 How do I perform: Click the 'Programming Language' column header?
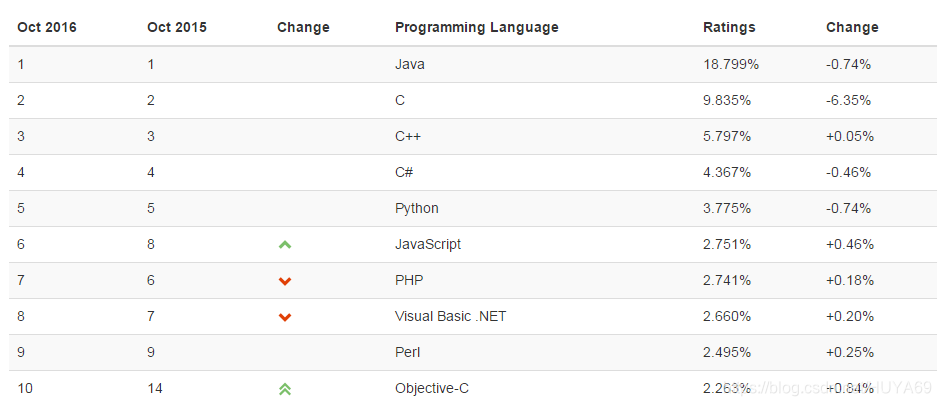[477, 28]
